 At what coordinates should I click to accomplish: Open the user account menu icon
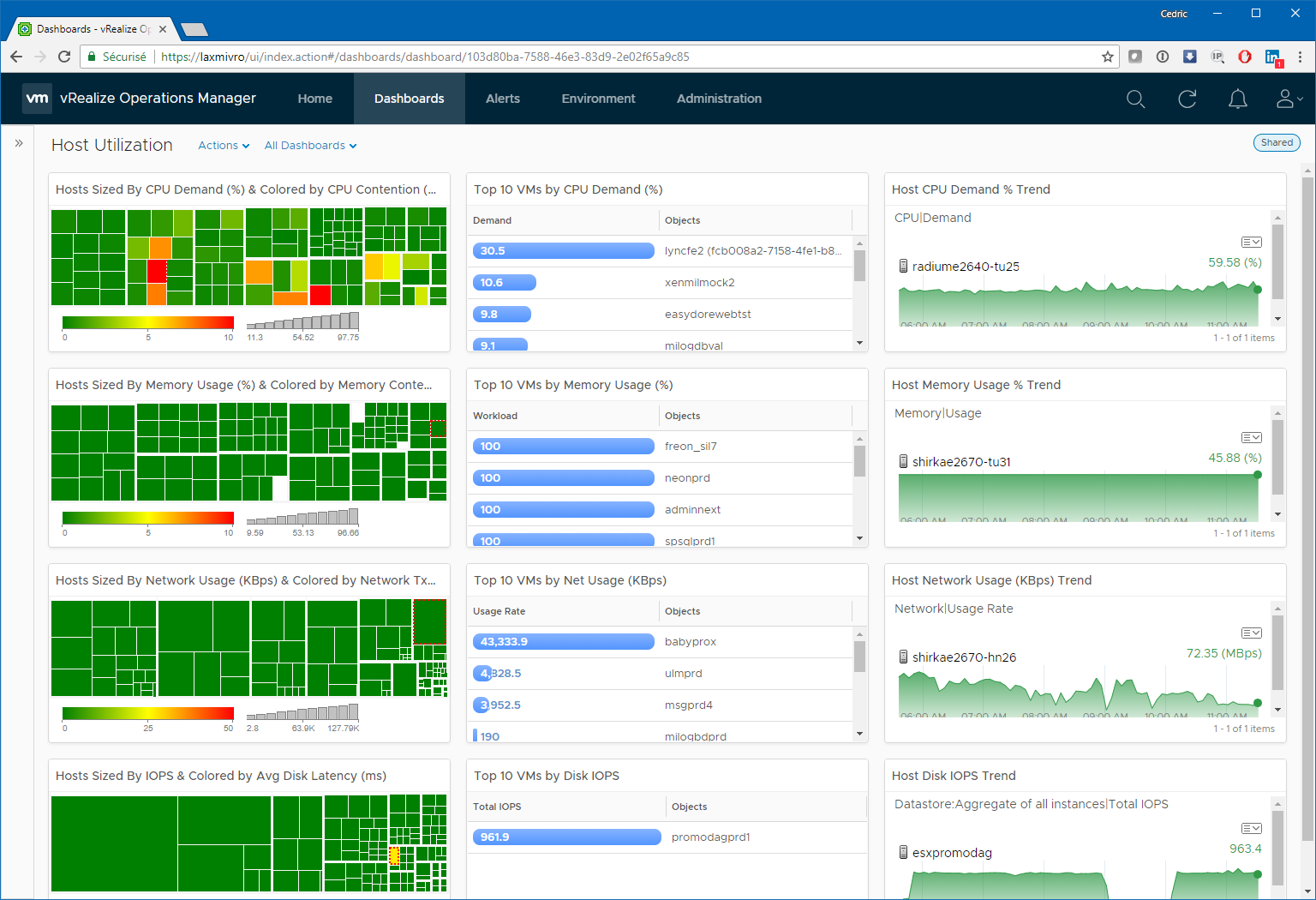[1288, 99]
